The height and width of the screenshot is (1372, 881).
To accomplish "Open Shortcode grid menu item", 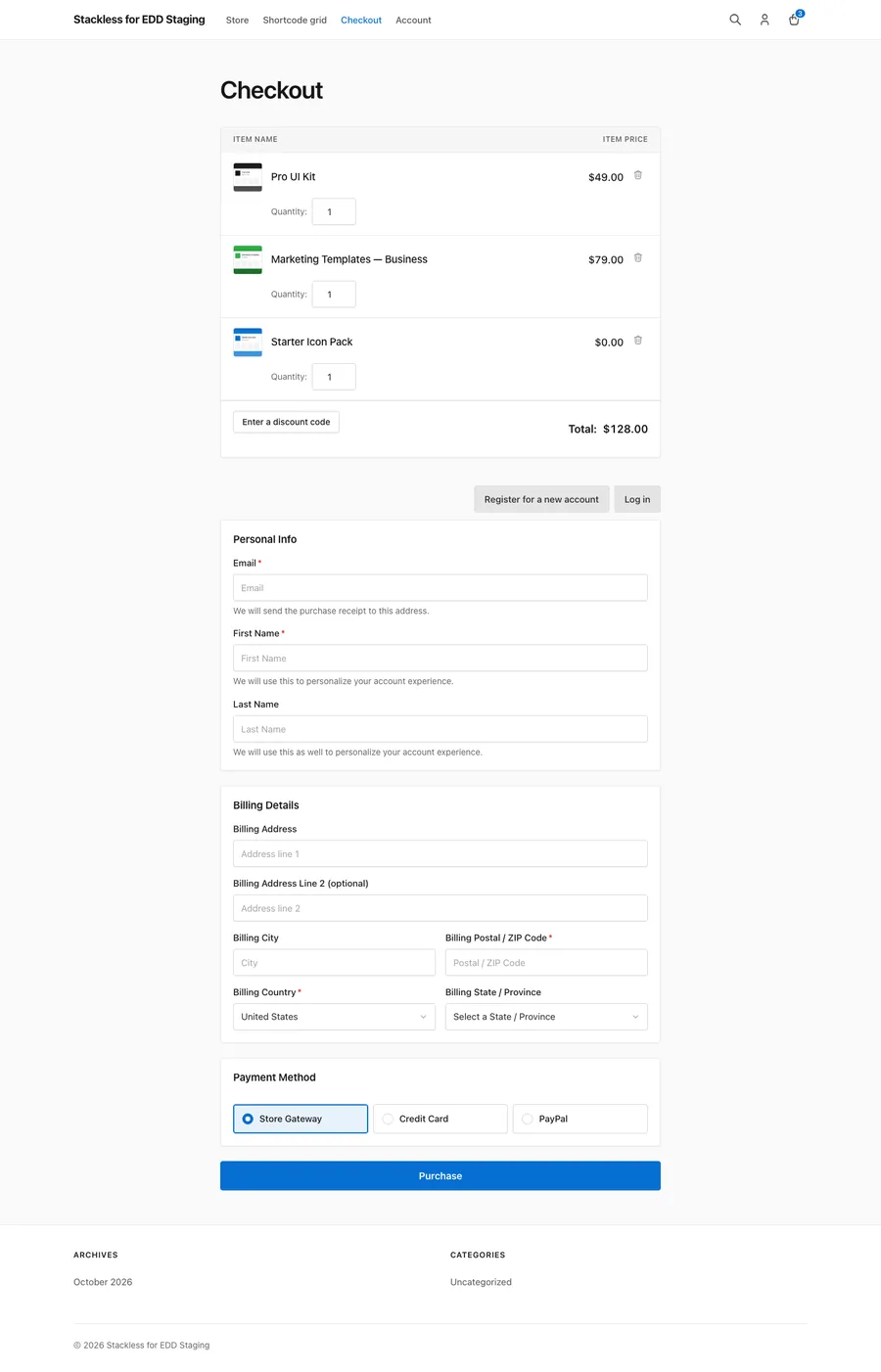I will point(295,20).
